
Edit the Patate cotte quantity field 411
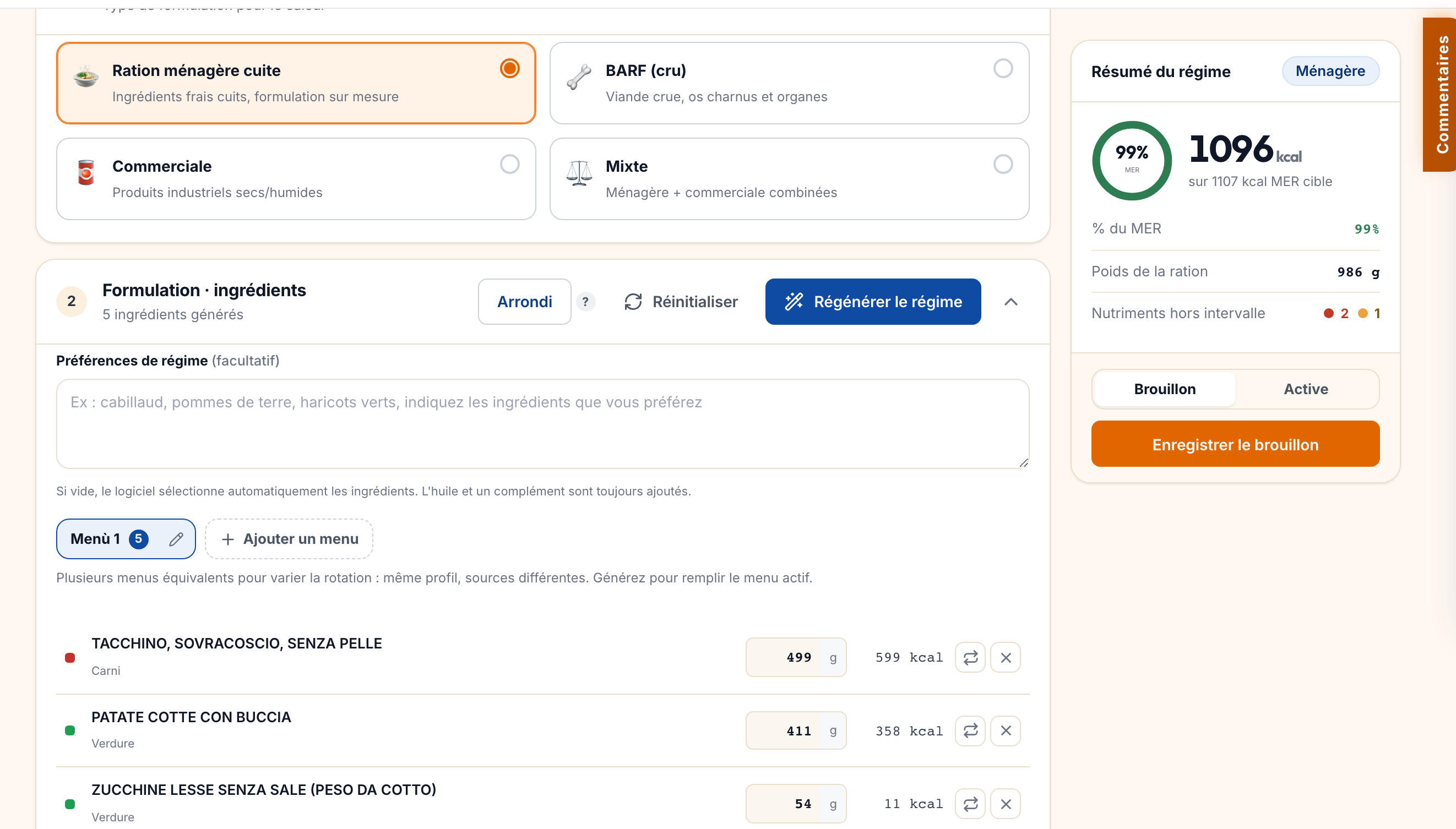(x=796, y=730)
